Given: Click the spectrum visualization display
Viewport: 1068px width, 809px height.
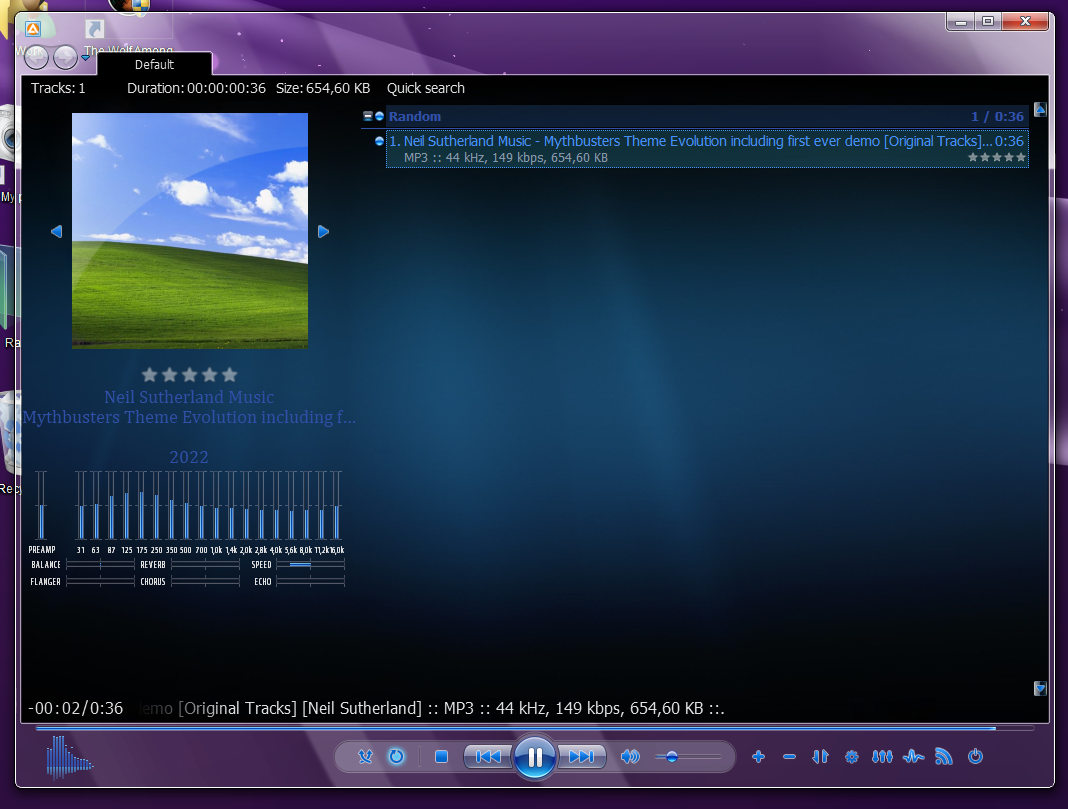Looking at the screenshot, I should (x=69, y=757).
